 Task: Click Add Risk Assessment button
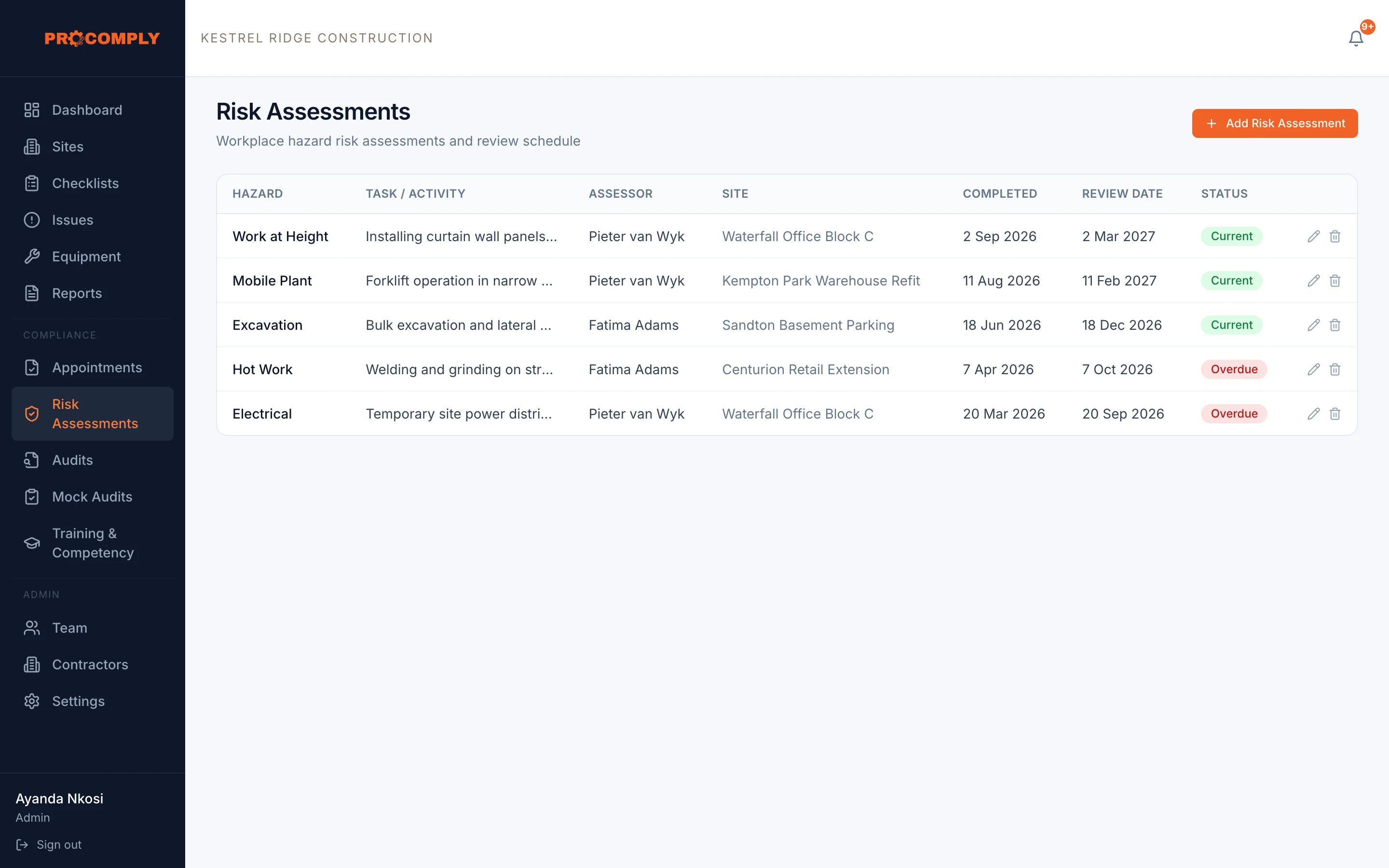coord(1275,123)
